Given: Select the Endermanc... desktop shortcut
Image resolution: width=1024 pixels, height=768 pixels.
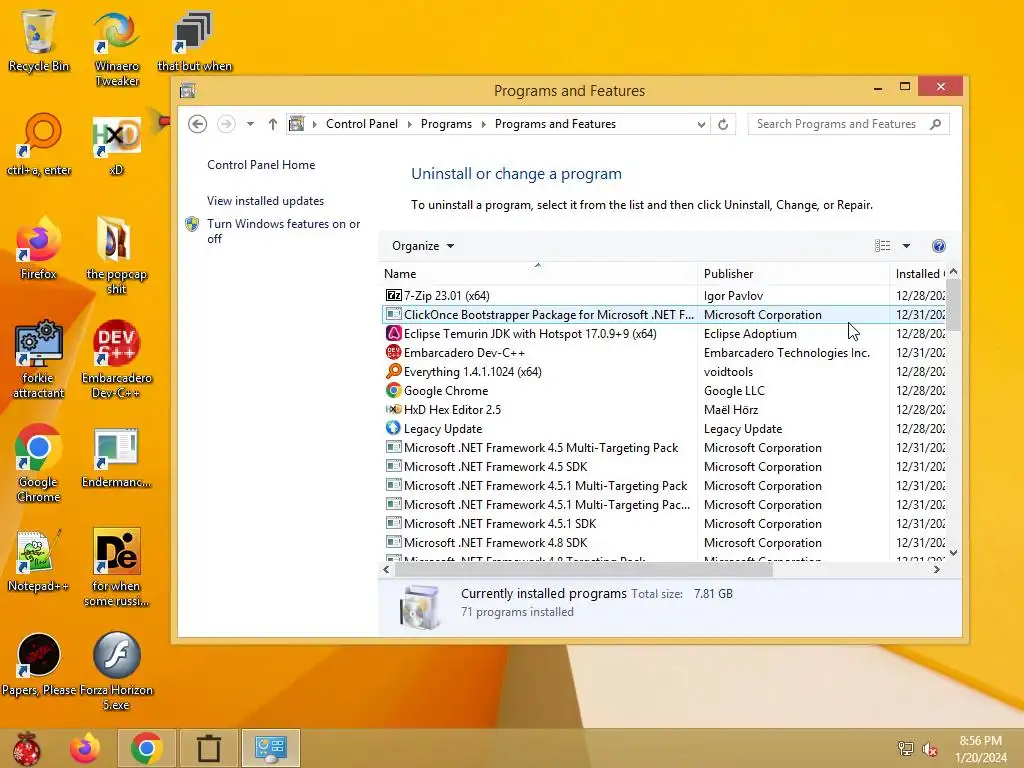Looking at the screenshot, I should (x=116, y=457).
